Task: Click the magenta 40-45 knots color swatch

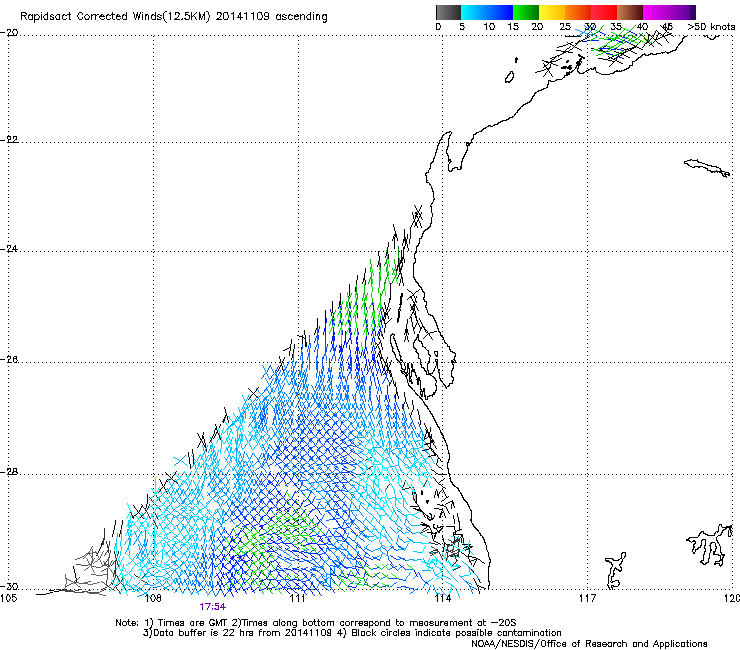Action: [x=656, y=12]
